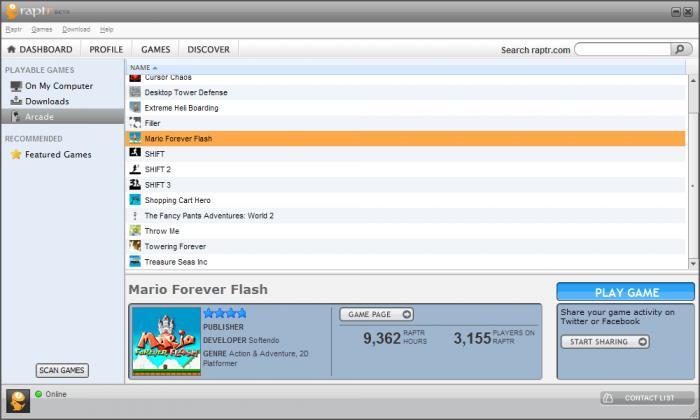
Task: Click the Raptr avatar icon at bottom
Action: click(x=18, y=400)
